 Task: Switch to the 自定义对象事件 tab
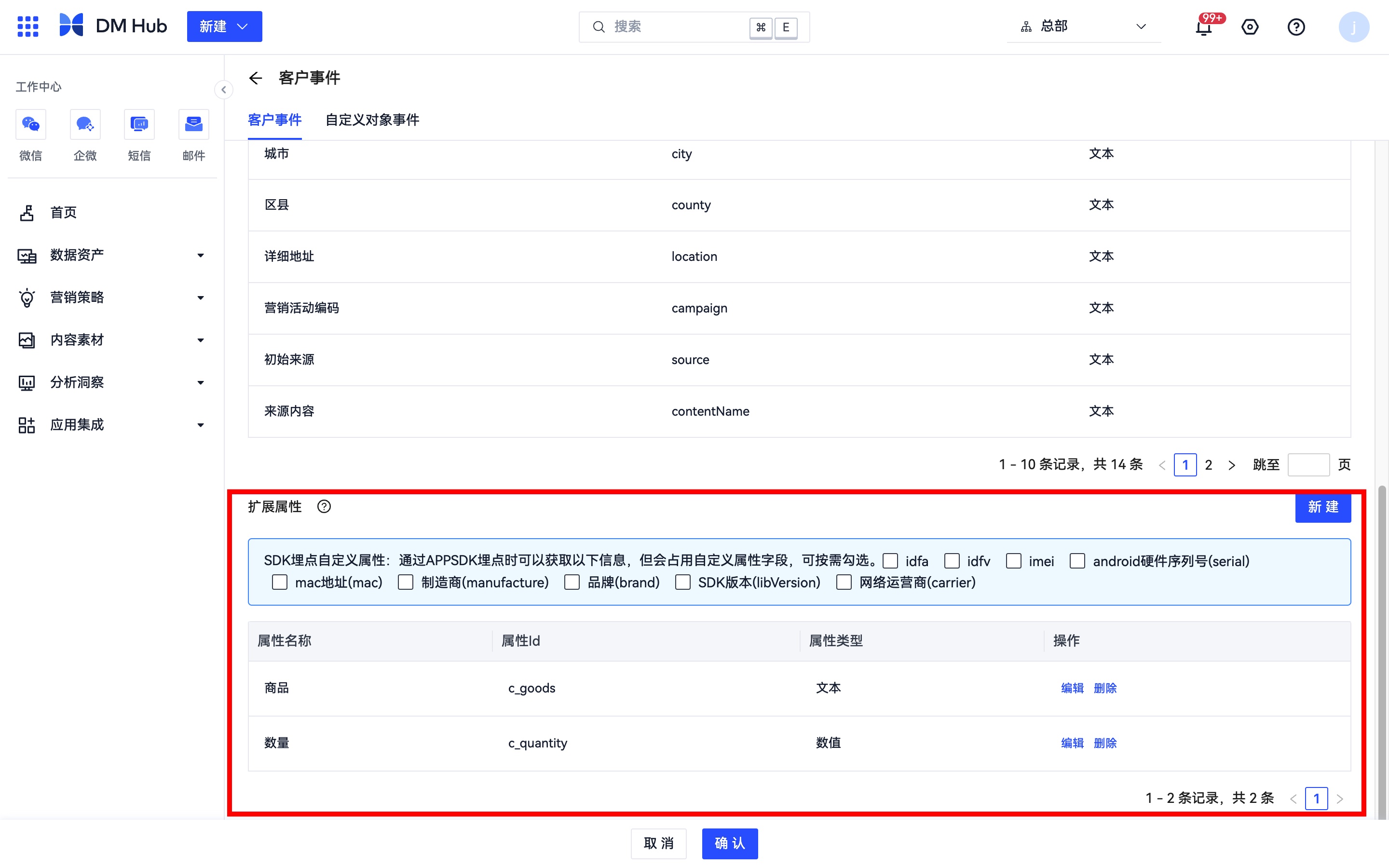[372, 120]
